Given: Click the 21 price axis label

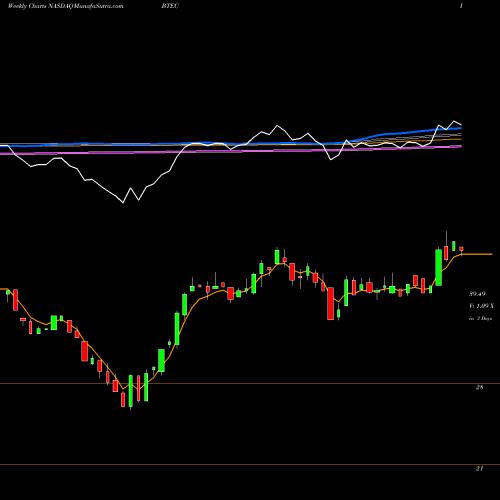Looking at the screenshot, I should 479,468.
